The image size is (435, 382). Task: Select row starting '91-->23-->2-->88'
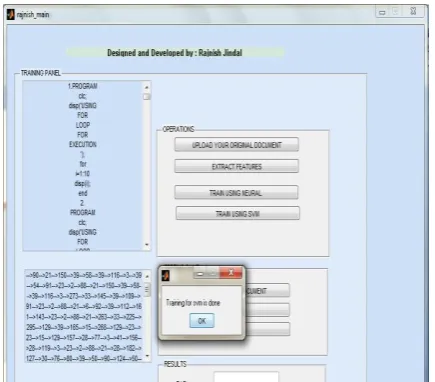84,306
